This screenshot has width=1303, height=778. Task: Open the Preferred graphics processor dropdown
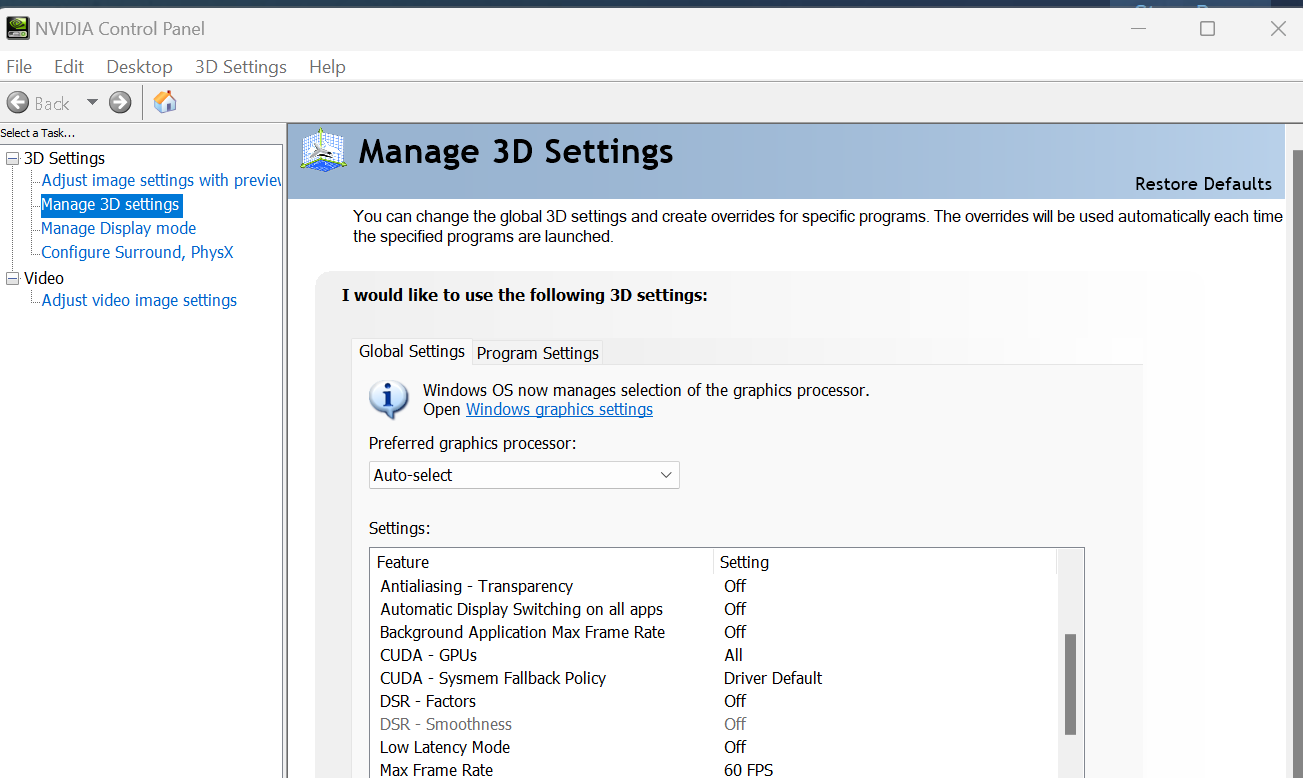(524, 475)
